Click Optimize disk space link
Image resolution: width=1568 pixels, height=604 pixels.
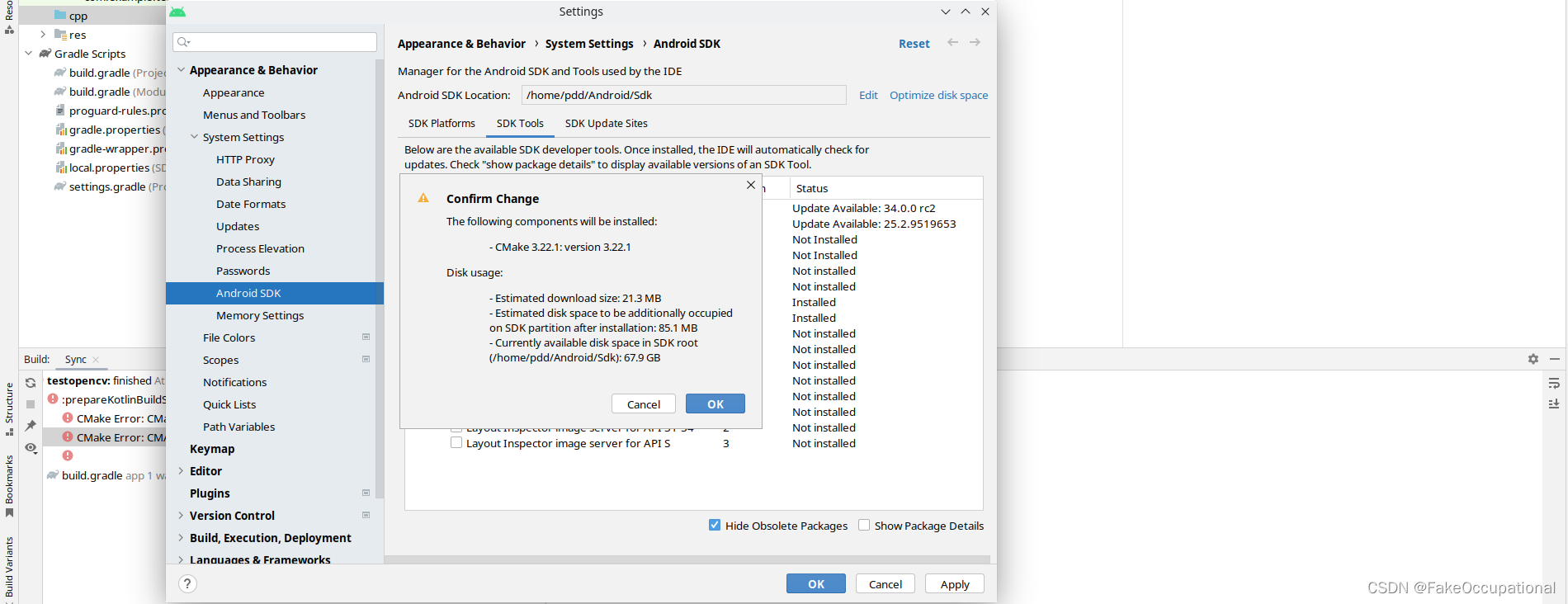click(x=938, y=96)
